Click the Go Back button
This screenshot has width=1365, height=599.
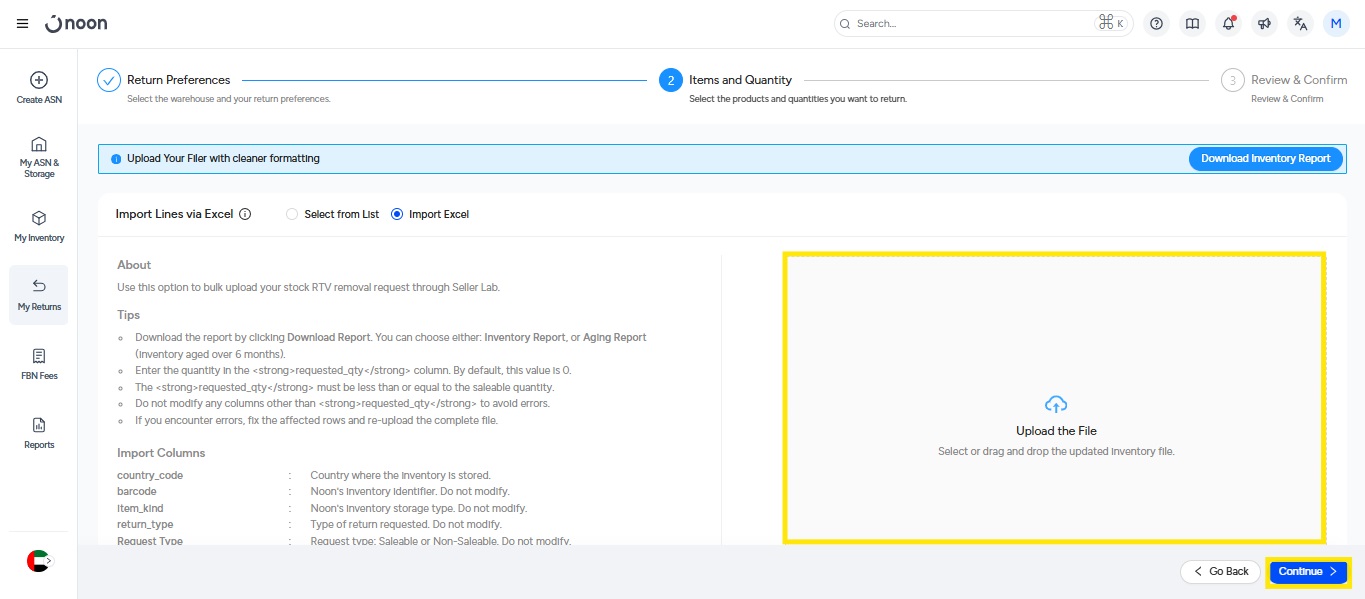click(1220, 571)
